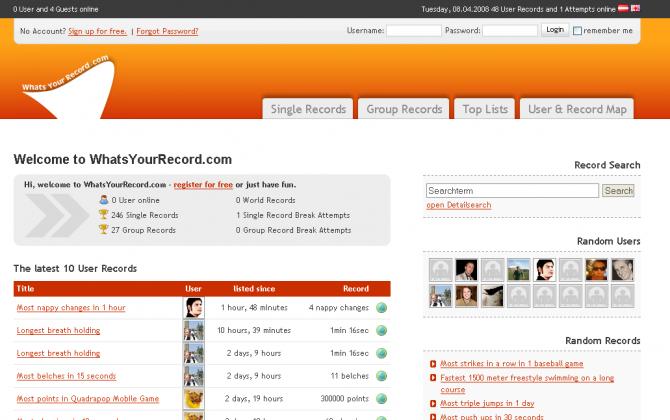Tick the remember me checkbox

coord(577,31)
